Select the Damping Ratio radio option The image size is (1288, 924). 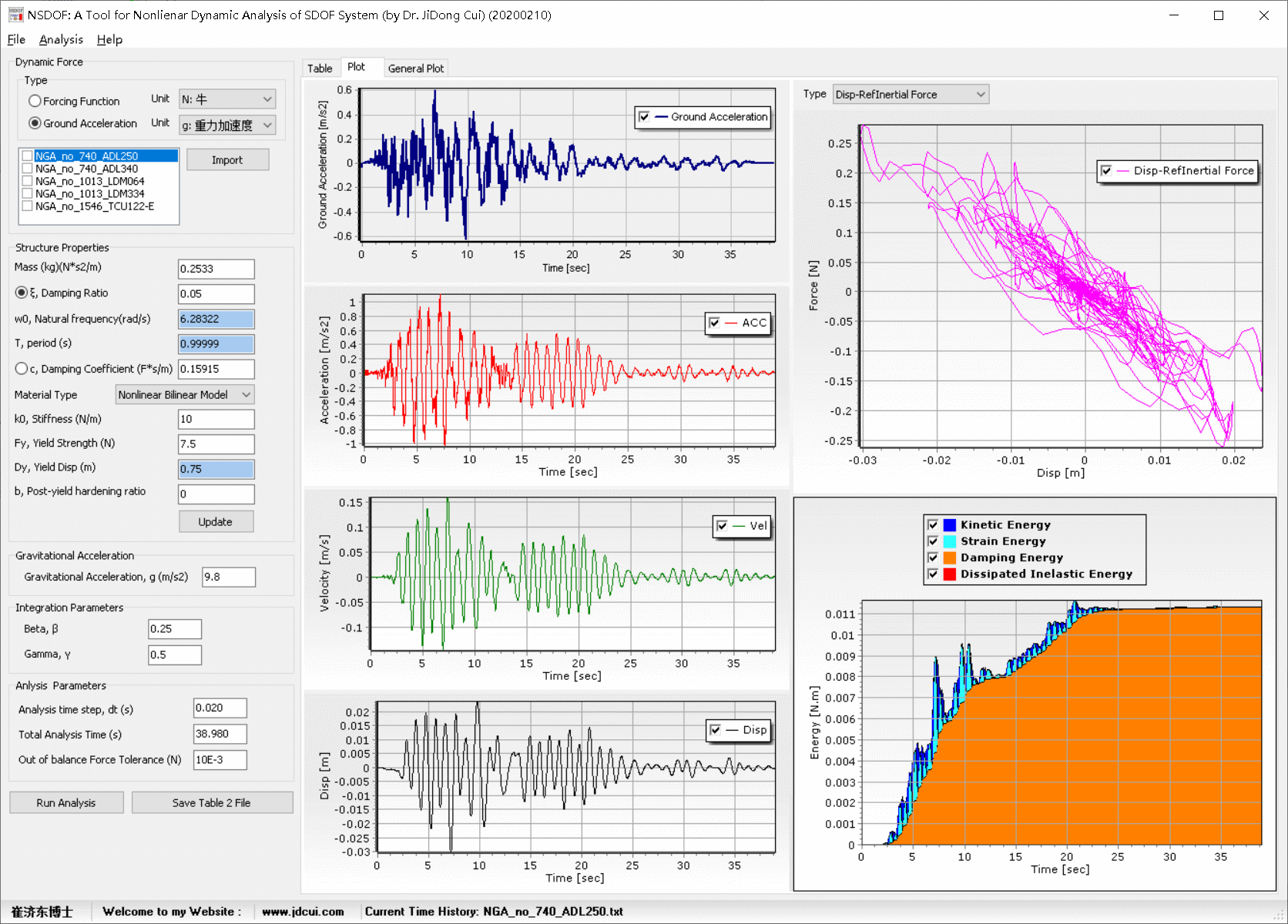click(x=22, y=293)
